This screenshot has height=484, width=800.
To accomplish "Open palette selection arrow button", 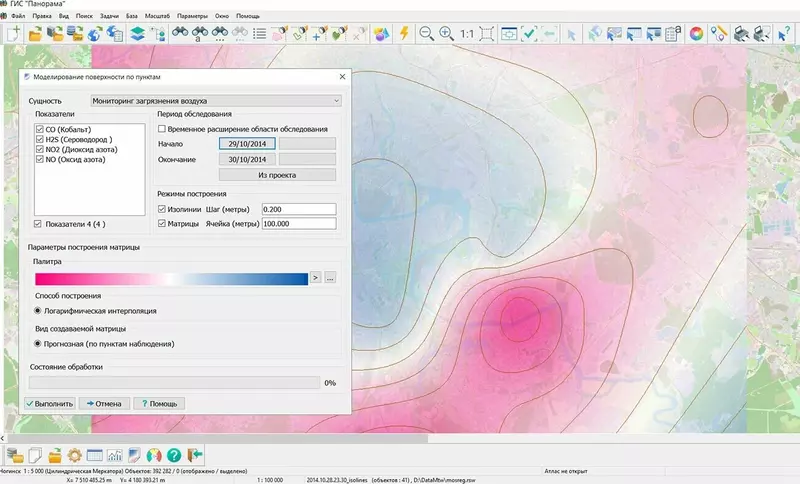I will click(x=315, y=277).
